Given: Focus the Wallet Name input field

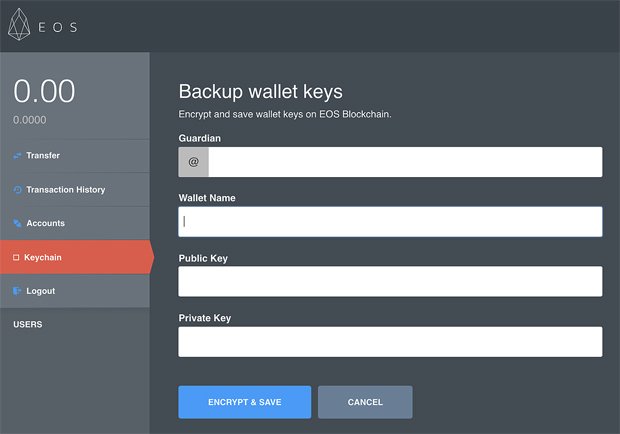Looking at the screenshot, I should click(x=390, y=222).
